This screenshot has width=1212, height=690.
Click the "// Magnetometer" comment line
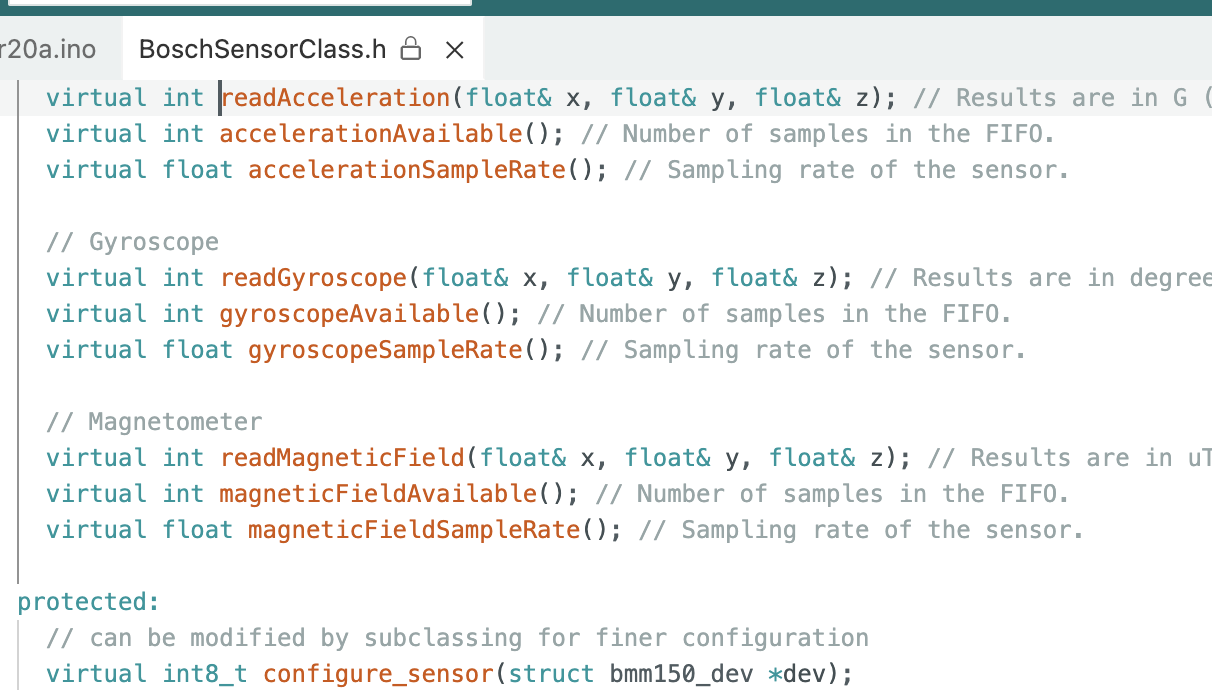pyautogui.click(x=154, y=422)
